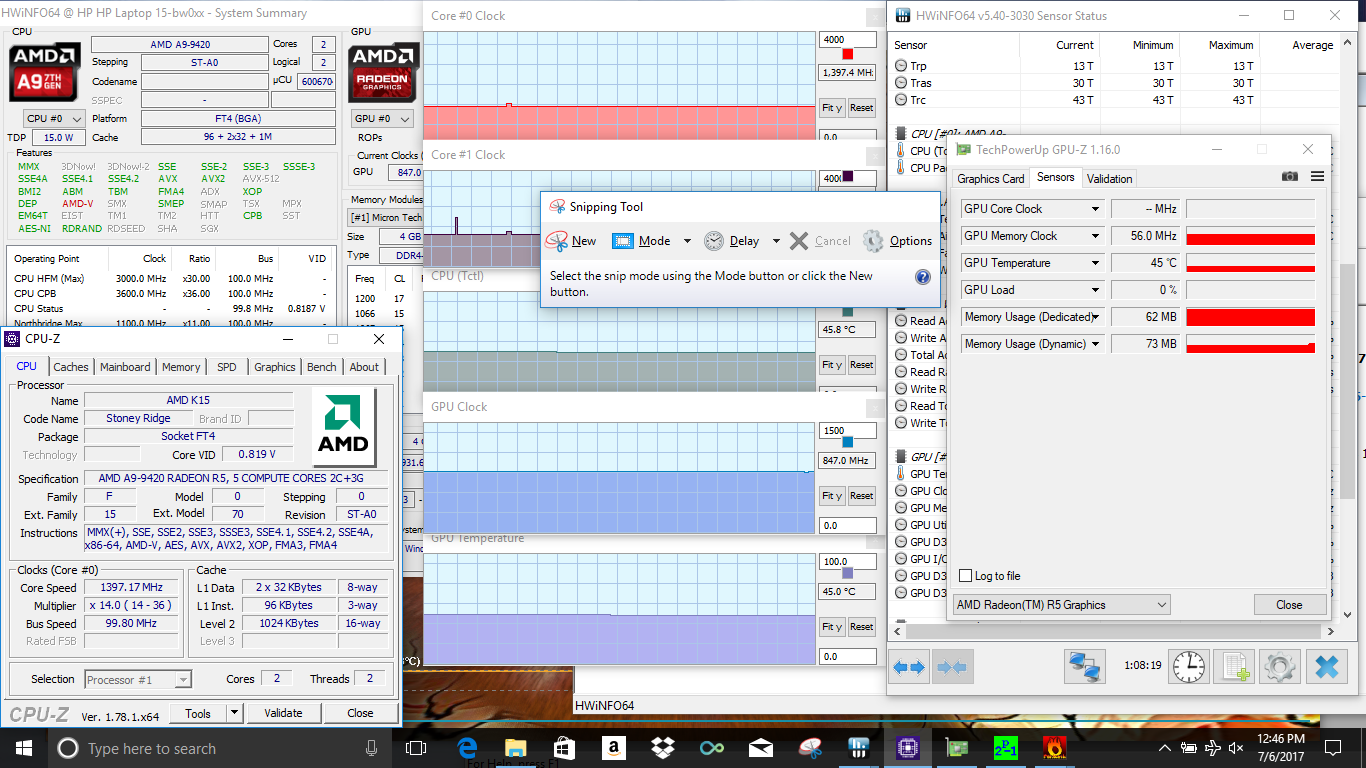Click the expand arrows icon in HWiNFO

[908, 666]
